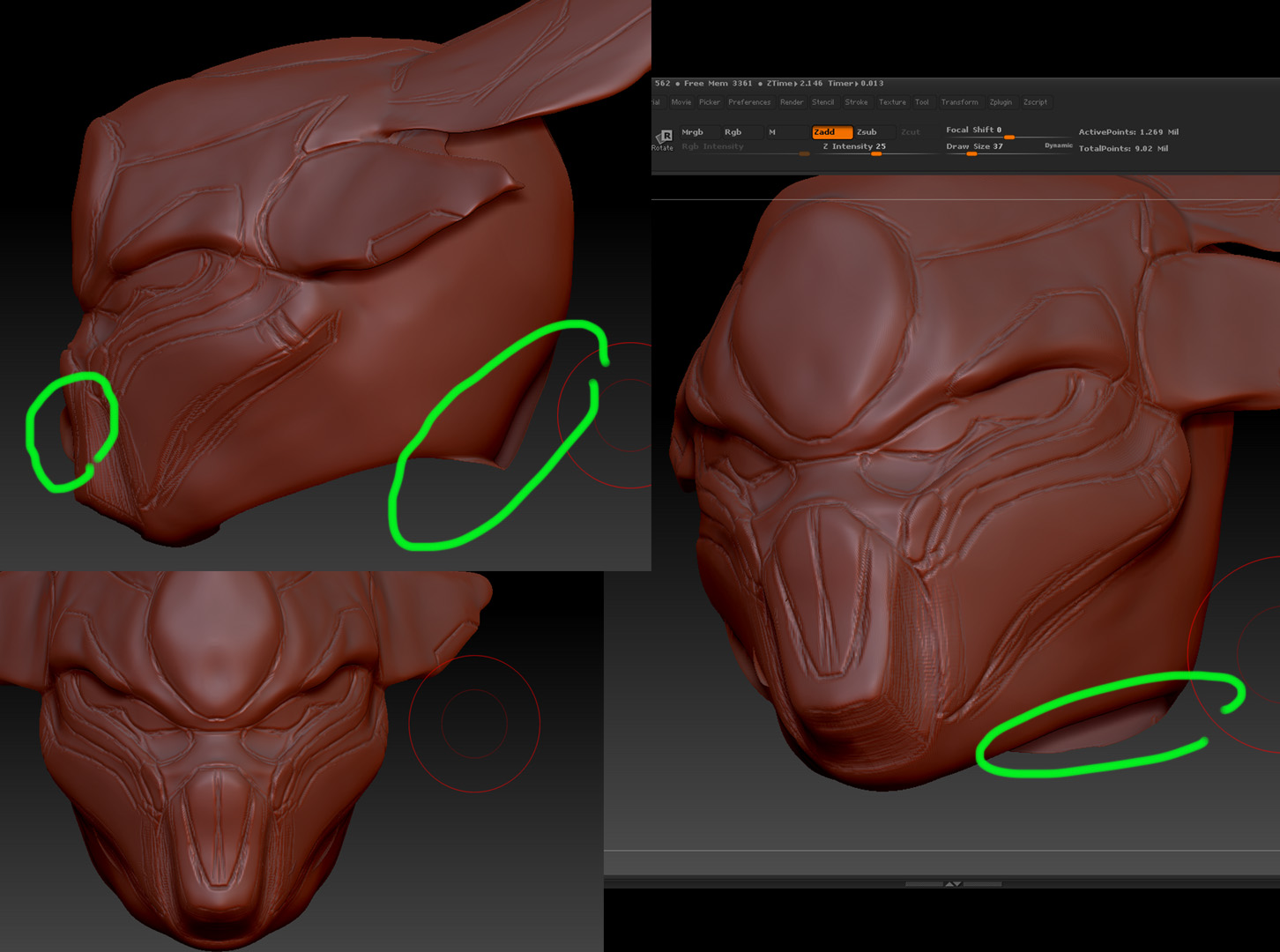Open the Render menu
The width and height of the screenshot is (1280, 952).
(x=792, y=102)
